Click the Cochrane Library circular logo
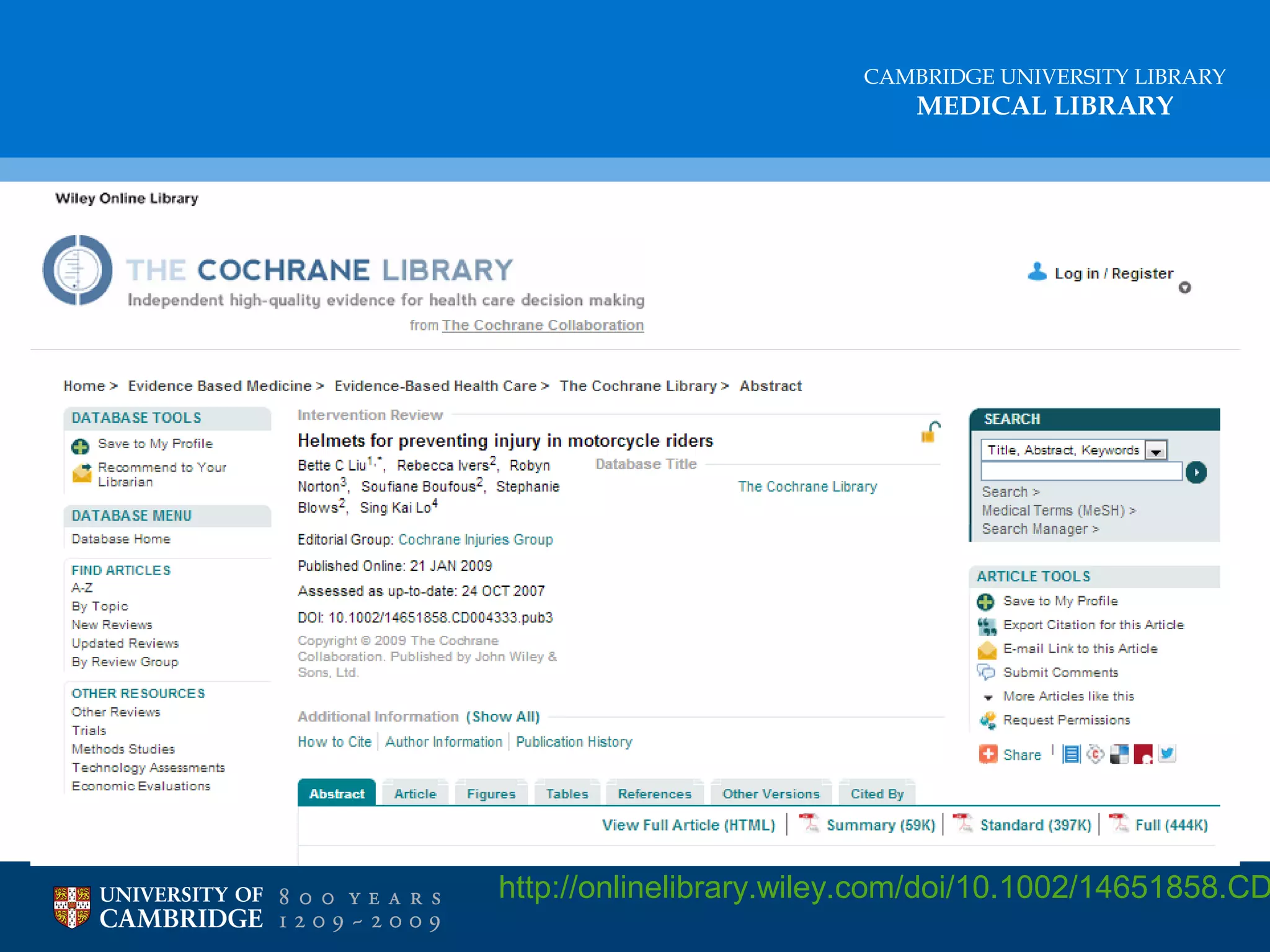Screen dimensions: 1270x952 (78, 270)
